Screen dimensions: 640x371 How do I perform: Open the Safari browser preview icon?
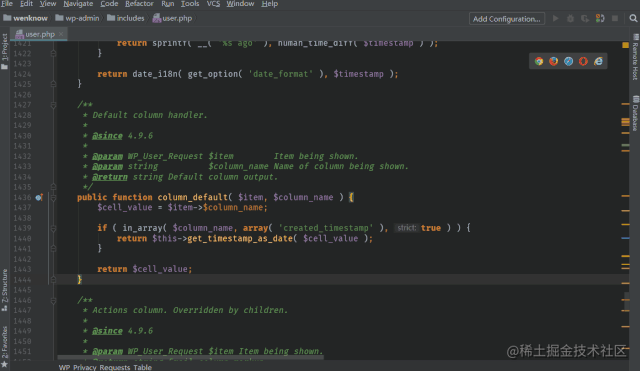(569, 61)
